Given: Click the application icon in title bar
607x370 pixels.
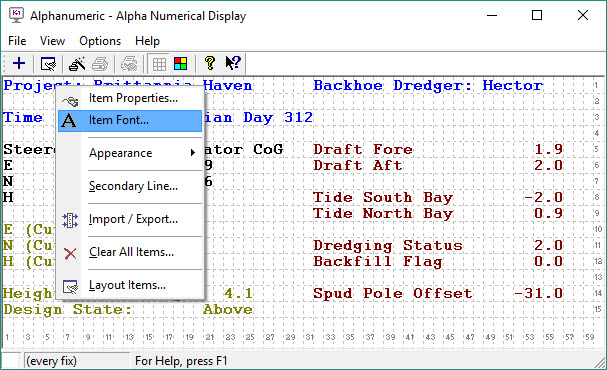Looking at the screenshot, I should [x=17, y=15].
